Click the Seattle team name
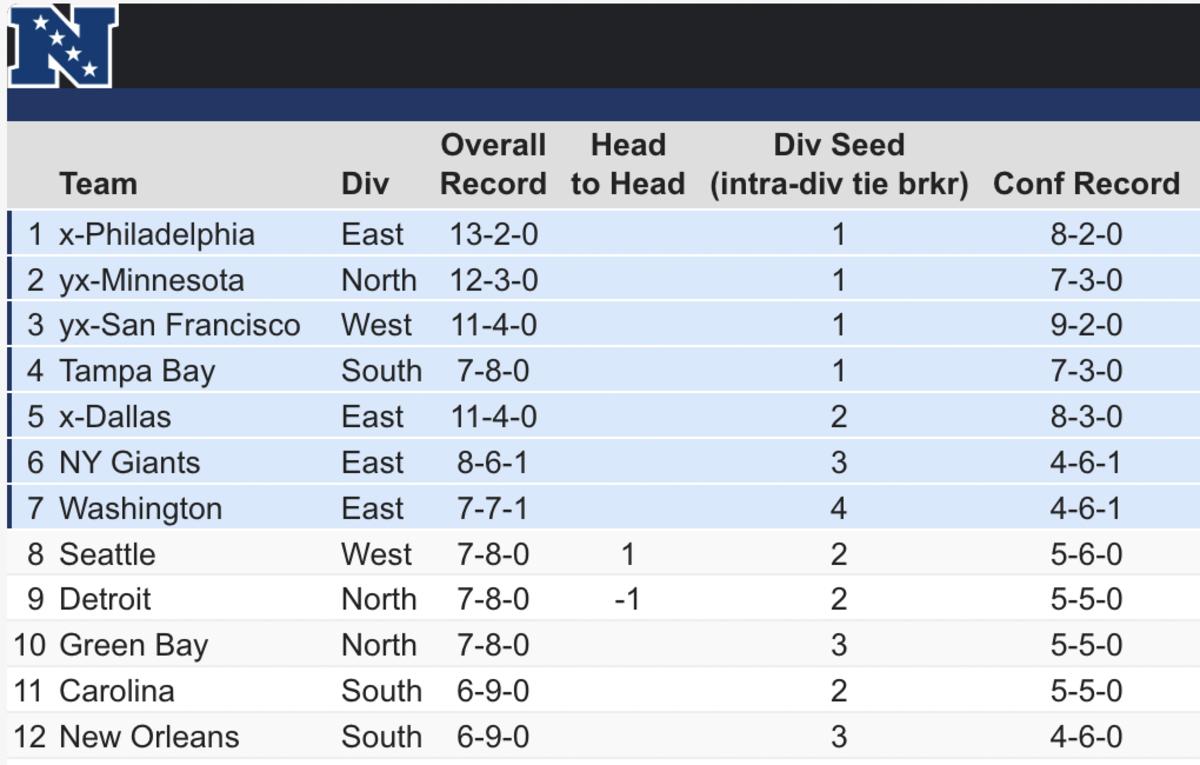 click(x=107, y=554)
